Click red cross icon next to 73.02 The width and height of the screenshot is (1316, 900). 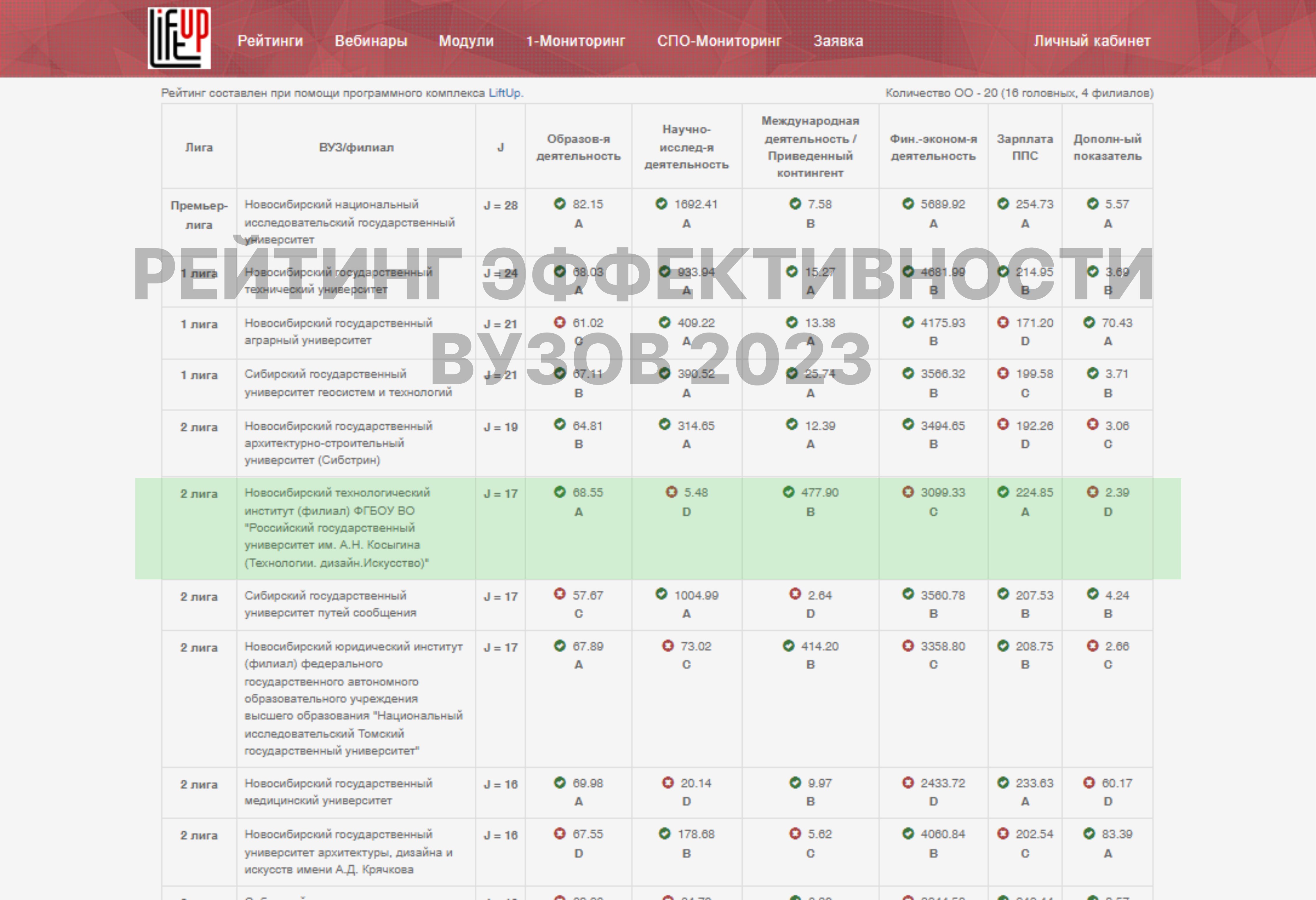tap(668, 645)
